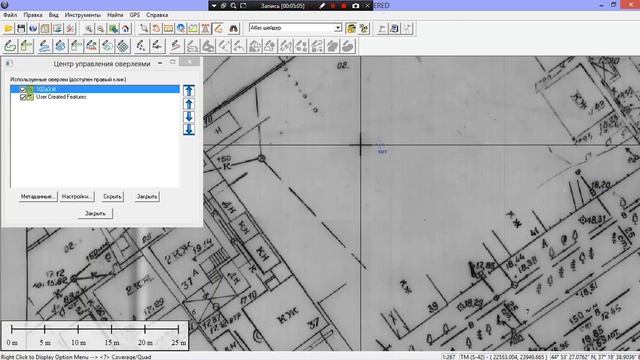This screenshot has height=360, width=640.
Task: Click the Метаданные button
Action: coord(38,197)
